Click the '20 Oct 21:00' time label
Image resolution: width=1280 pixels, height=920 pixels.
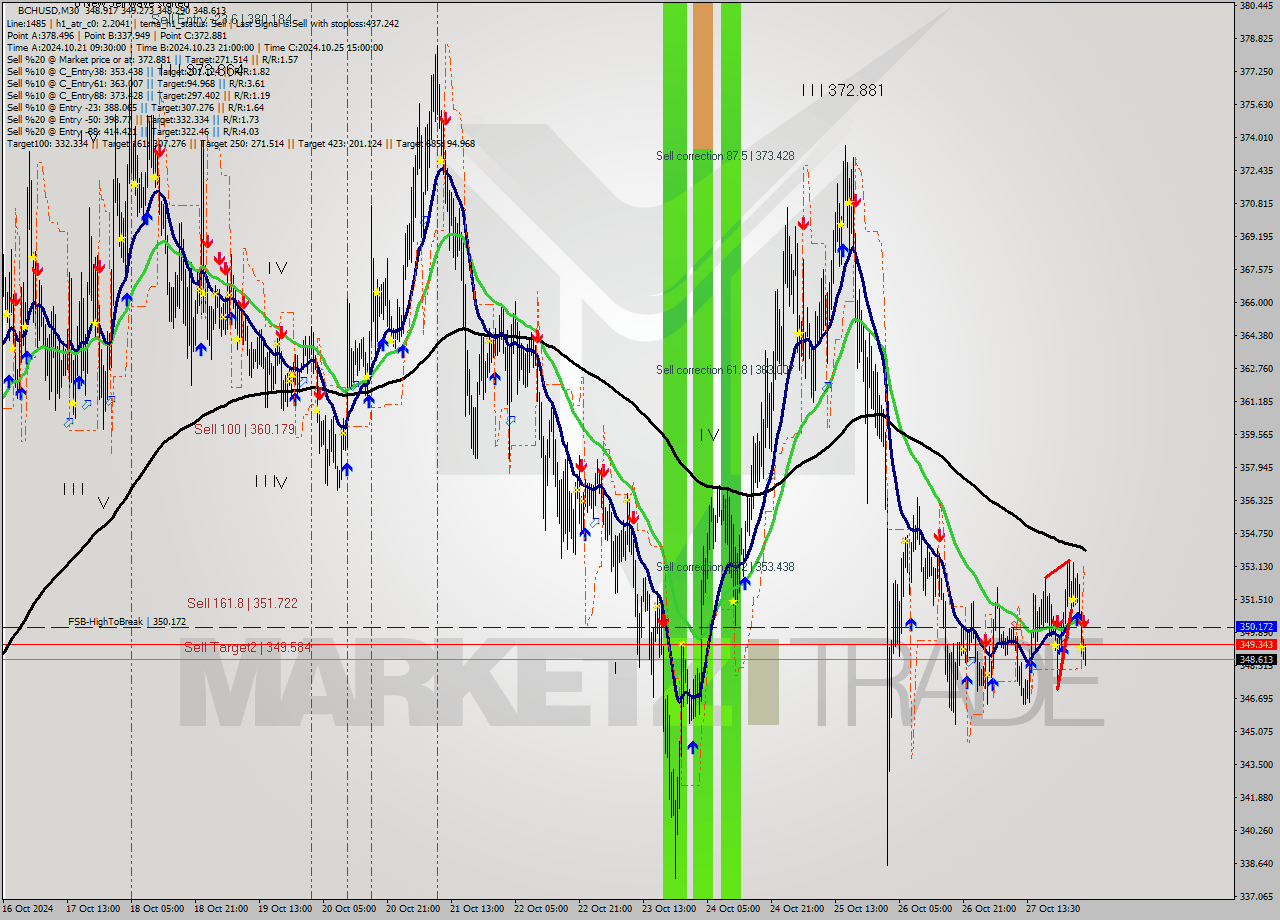coord(413,909)
